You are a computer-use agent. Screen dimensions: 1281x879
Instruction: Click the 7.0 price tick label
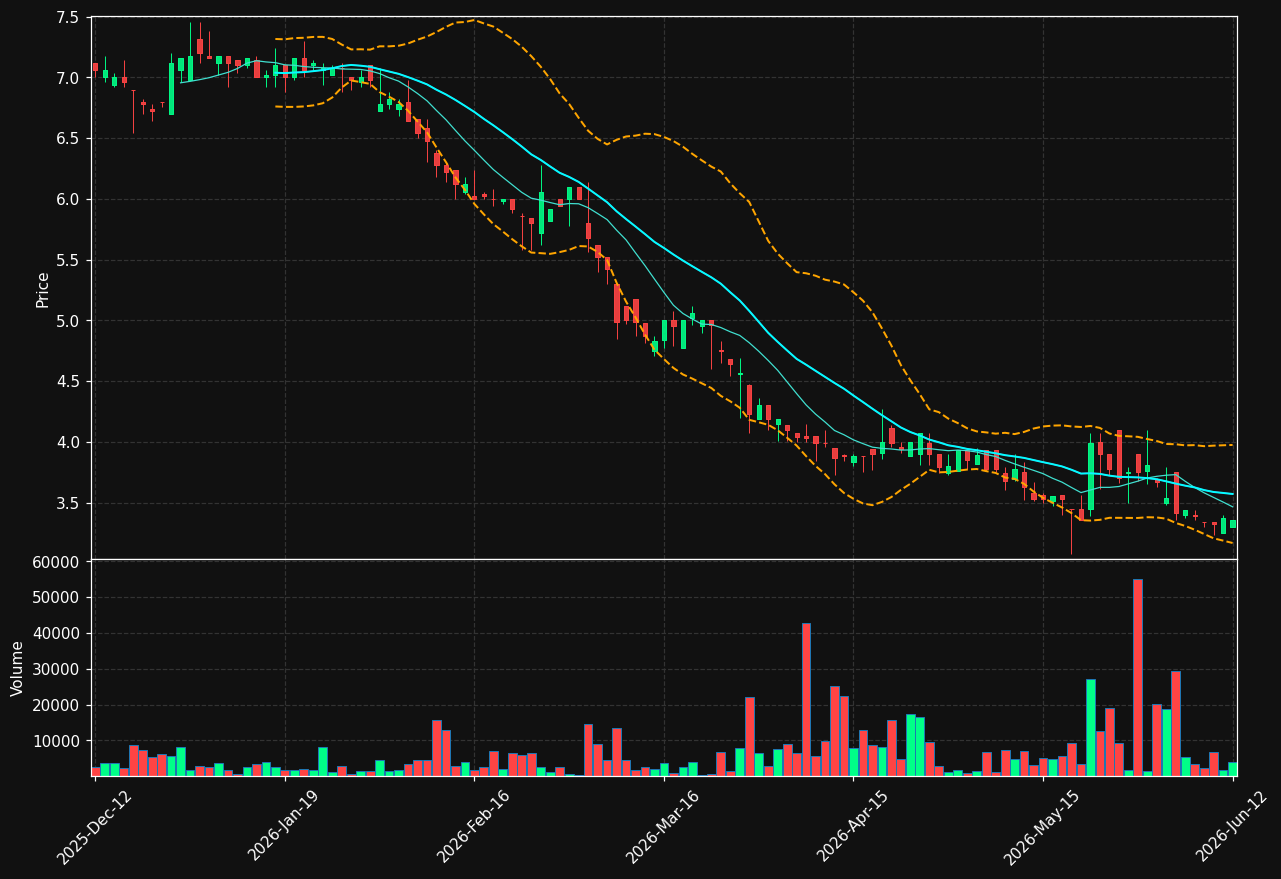tap(68, 78)
